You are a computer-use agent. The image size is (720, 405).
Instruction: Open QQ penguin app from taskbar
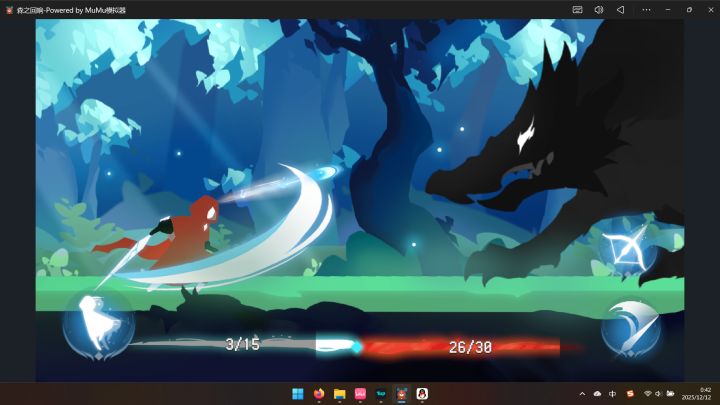422,394
